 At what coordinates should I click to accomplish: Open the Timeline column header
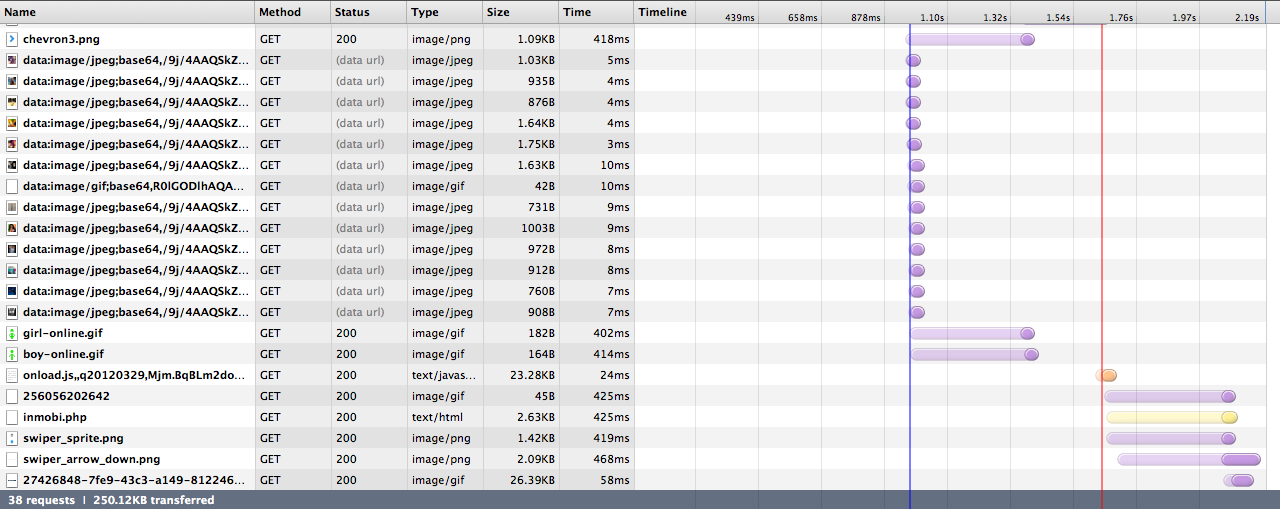click(x=663, y=12)
